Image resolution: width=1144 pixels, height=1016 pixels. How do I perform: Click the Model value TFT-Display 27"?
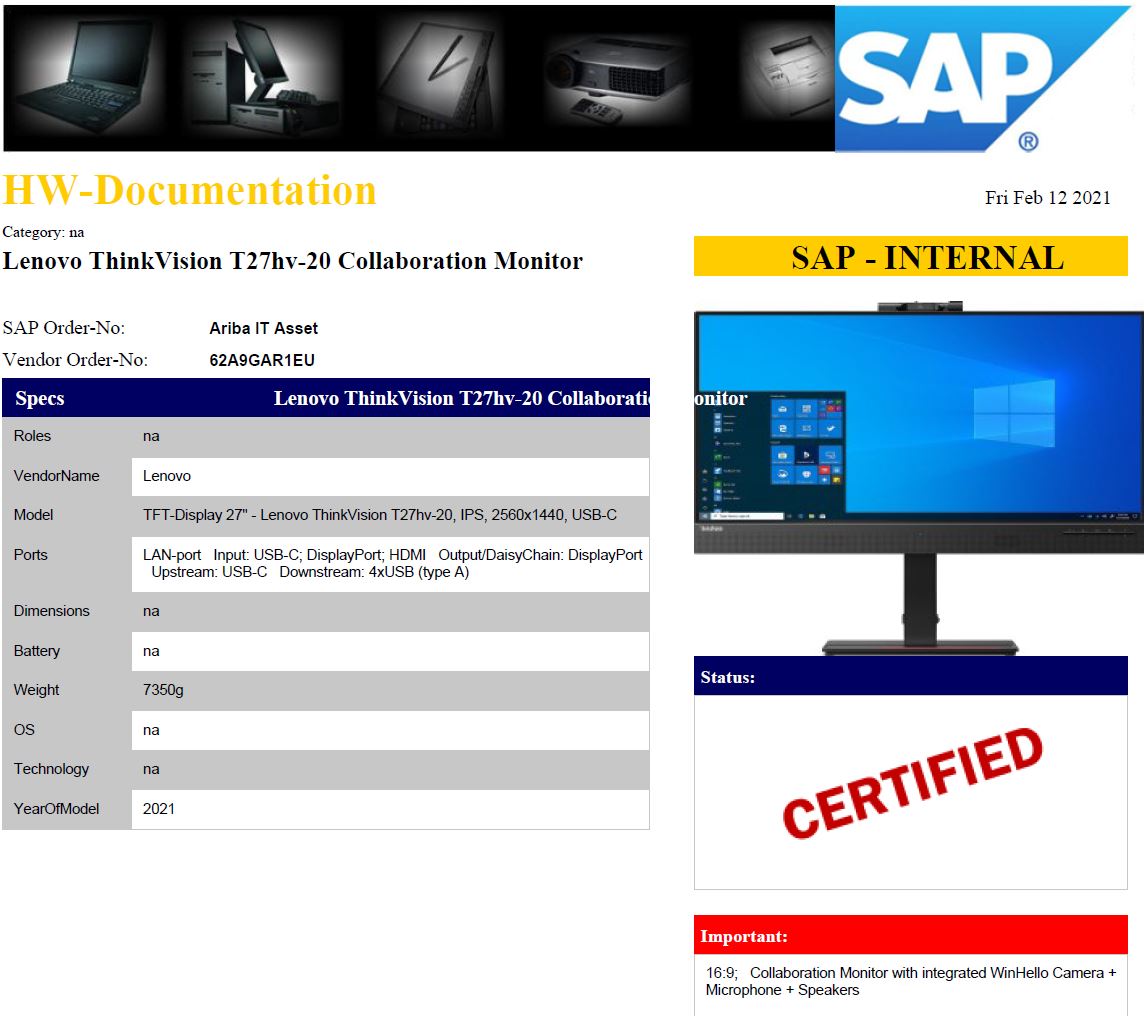click(x=379, y=515)
